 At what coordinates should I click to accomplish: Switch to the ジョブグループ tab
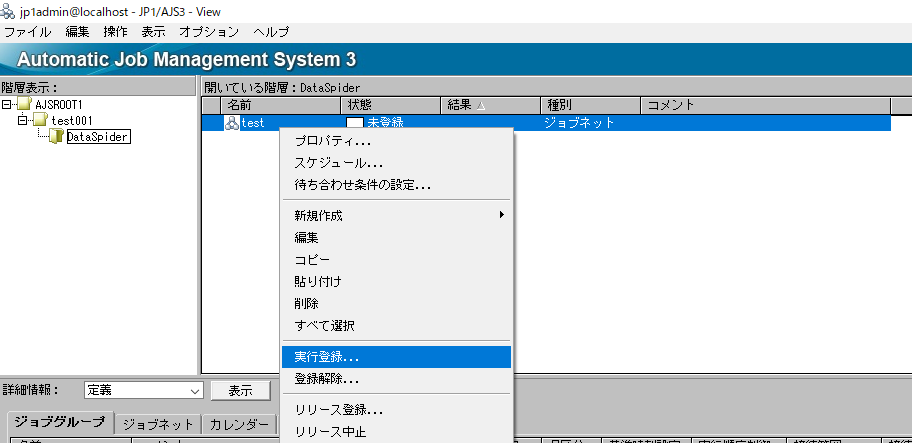(60, 423)
